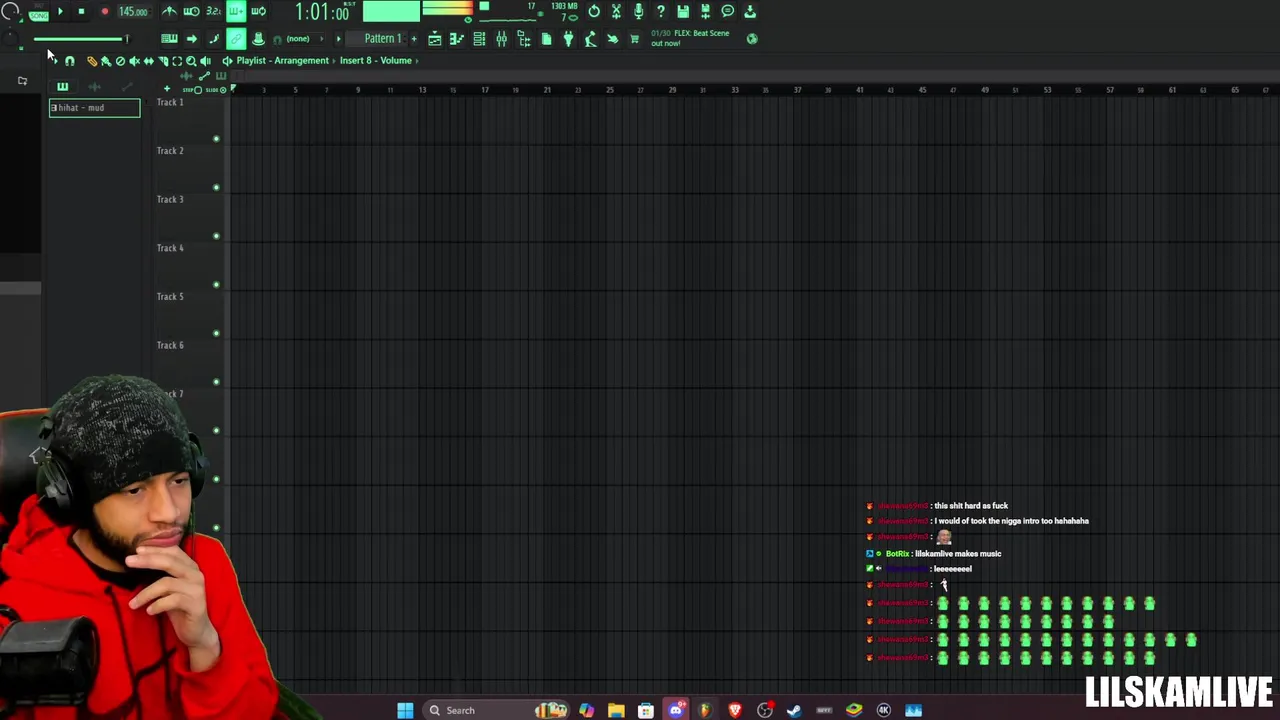
Task: Select the paint brush tool
Action: click(x=106, y=61)
